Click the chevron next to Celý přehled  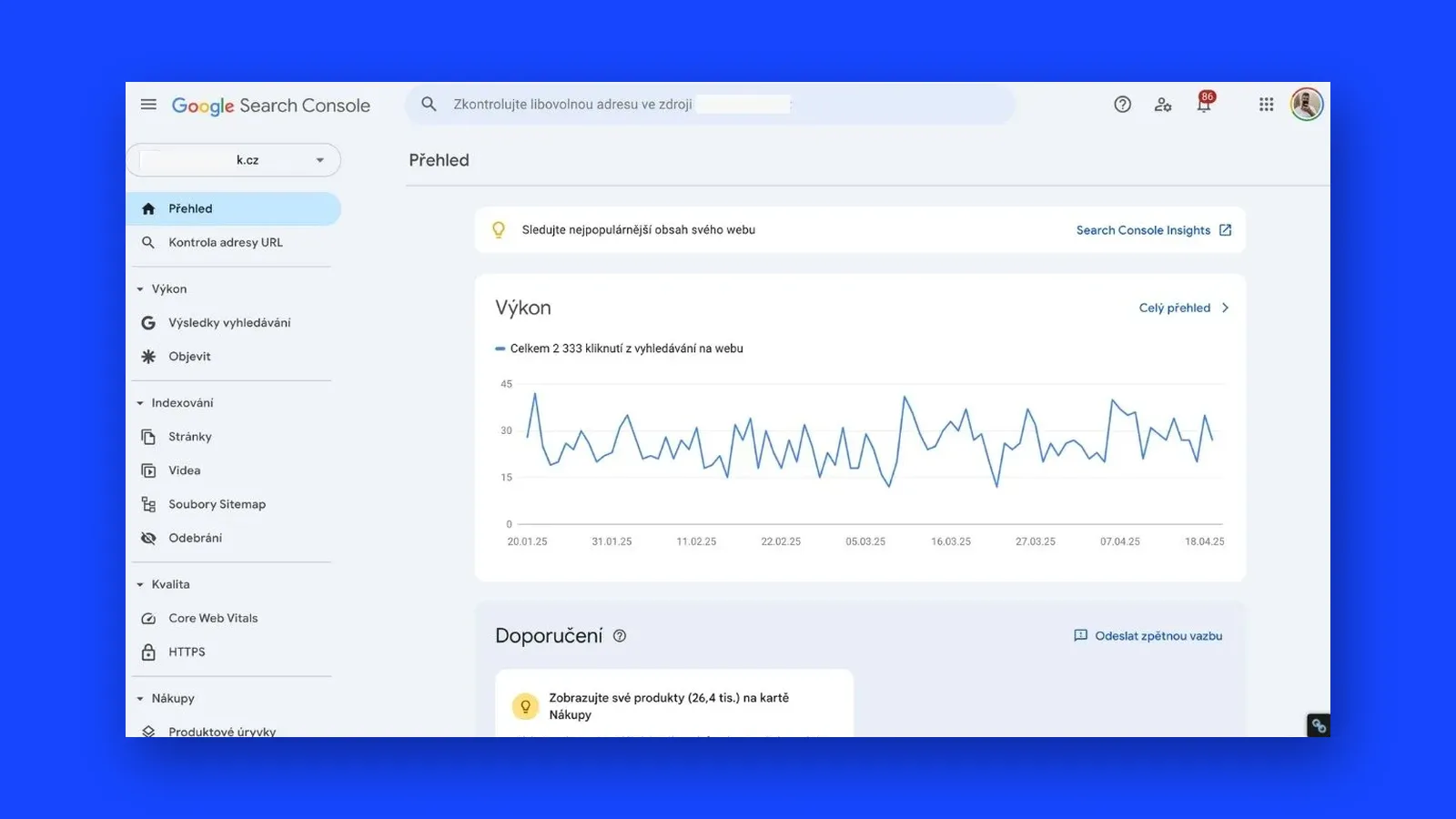[x=1225, y=308]
